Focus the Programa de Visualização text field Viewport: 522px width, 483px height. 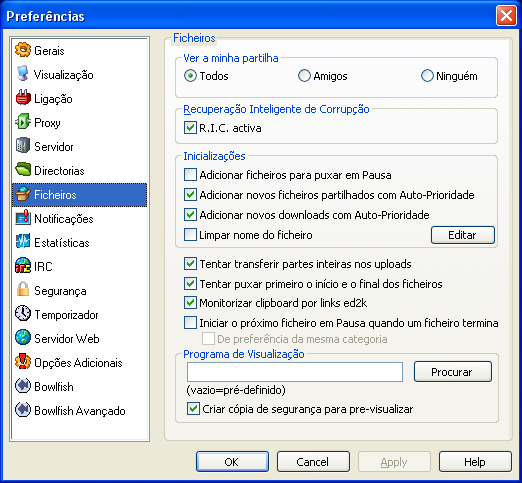pos(295,372)
